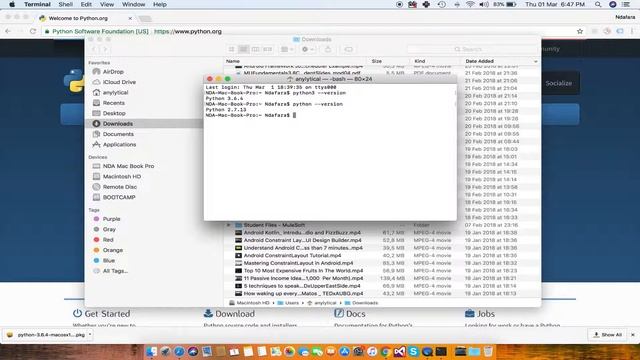This screenshot has width=640, height=360.
Task: Open Visual Studio from the Dock
Action: pyautogui.click(x=400, y=351)
